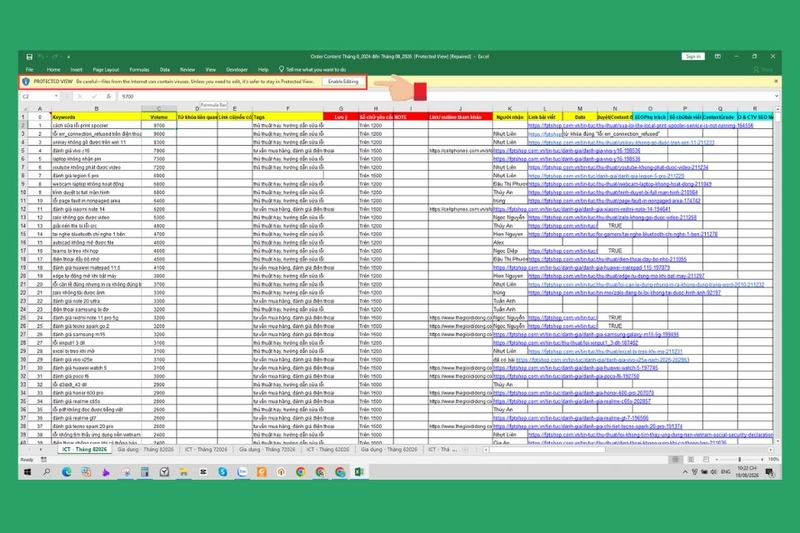Switch to the 'ICT - Tháng 62026' sheet
This screenshot has height=533, width=800.
328,450
